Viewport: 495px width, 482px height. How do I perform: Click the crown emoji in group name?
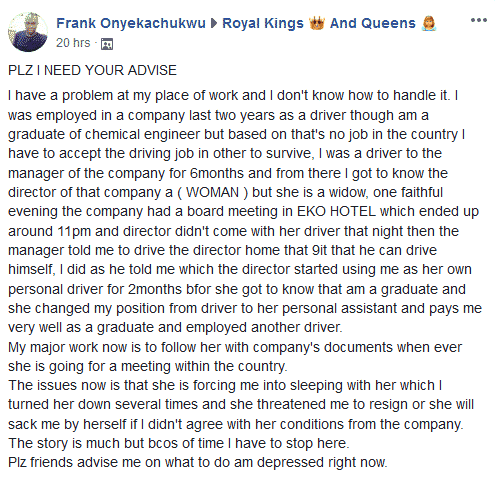coord(317,23)
